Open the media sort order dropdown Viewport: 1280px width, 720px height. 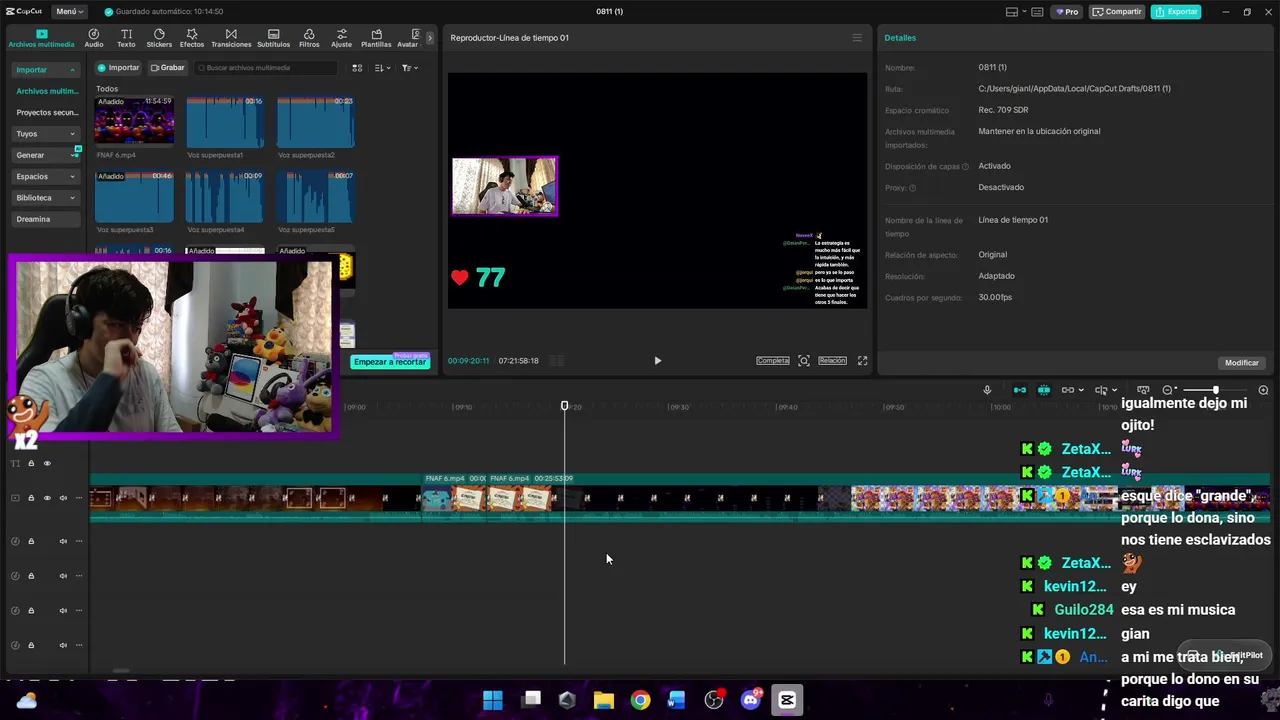pos(382,68)
